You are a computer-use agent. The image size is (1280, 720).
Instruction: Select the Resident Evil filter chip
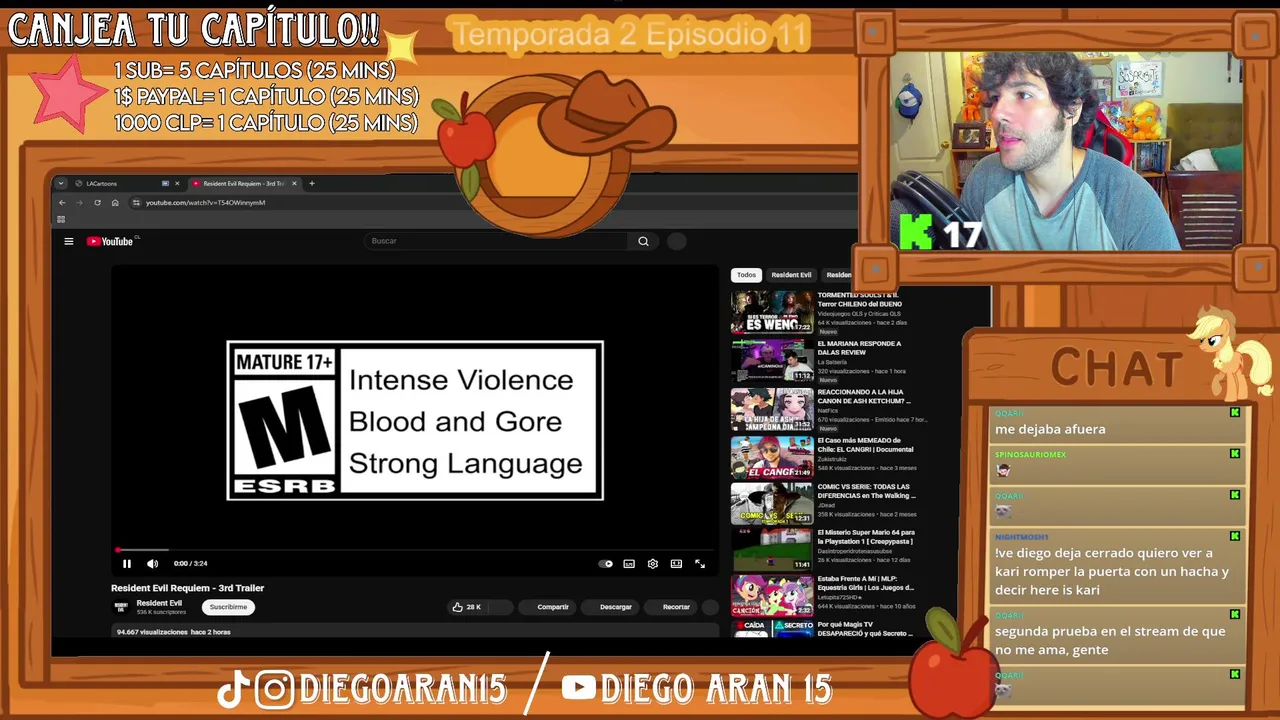click(791, 275)
